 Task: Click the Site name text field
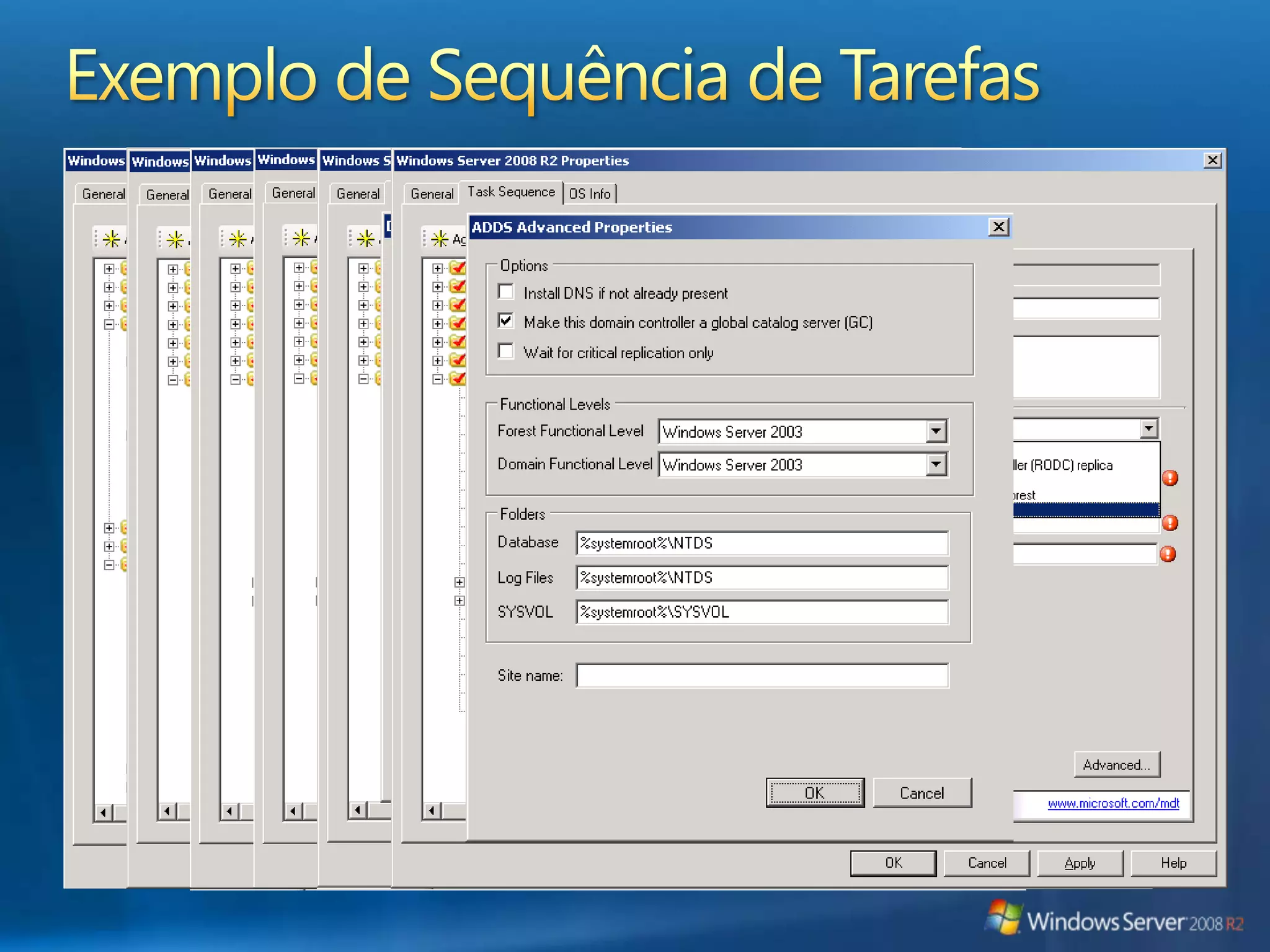click(x=762, y=676)
